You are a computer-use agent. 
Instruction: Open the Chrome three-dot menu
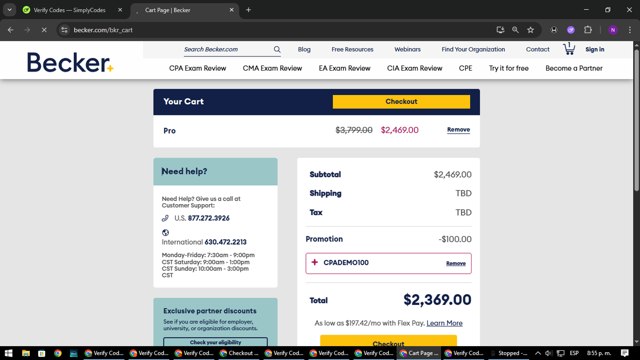tap(630, 30)
